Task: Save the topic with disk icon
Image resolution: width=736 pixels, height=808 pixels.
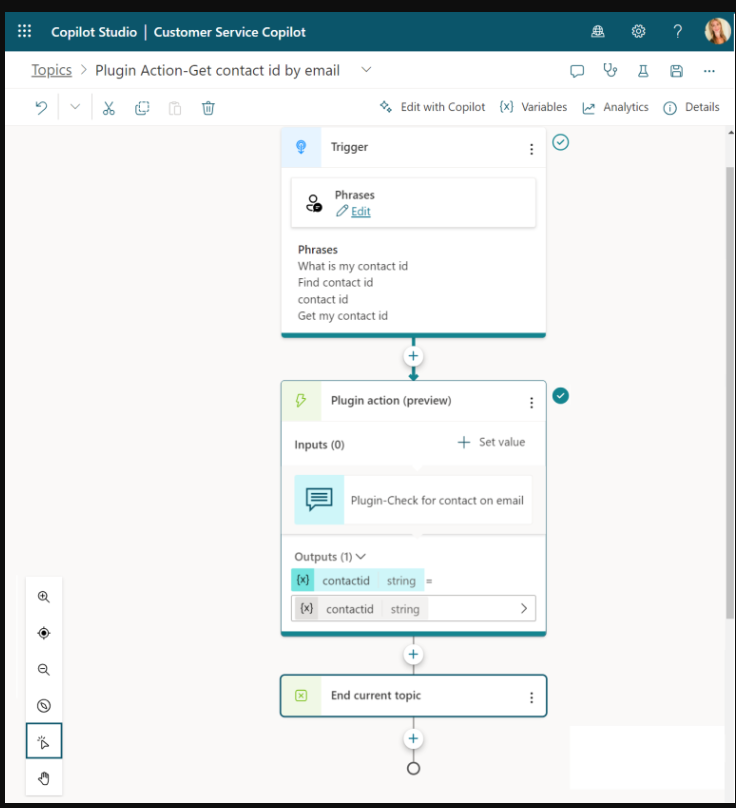Action: [x=676, y=71]
